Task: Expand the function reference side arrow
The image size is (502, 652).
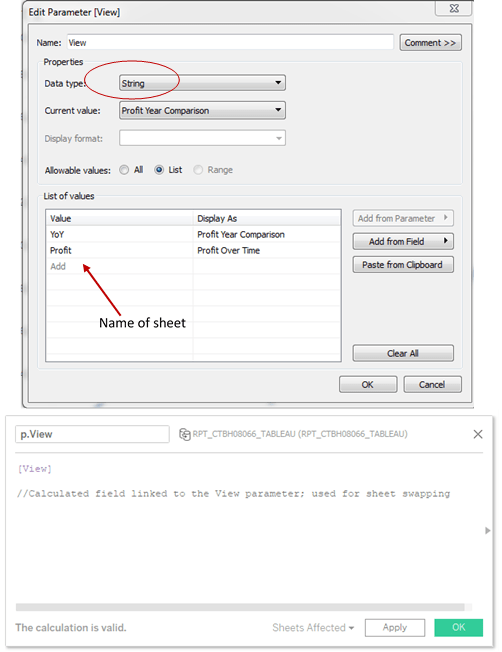Action: point(487,531)
